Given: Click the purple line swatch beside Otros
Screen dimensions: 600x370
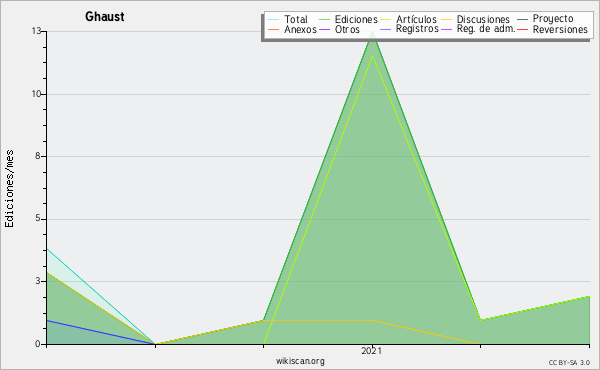Looking at the screenshot, I should pos(324,29).
